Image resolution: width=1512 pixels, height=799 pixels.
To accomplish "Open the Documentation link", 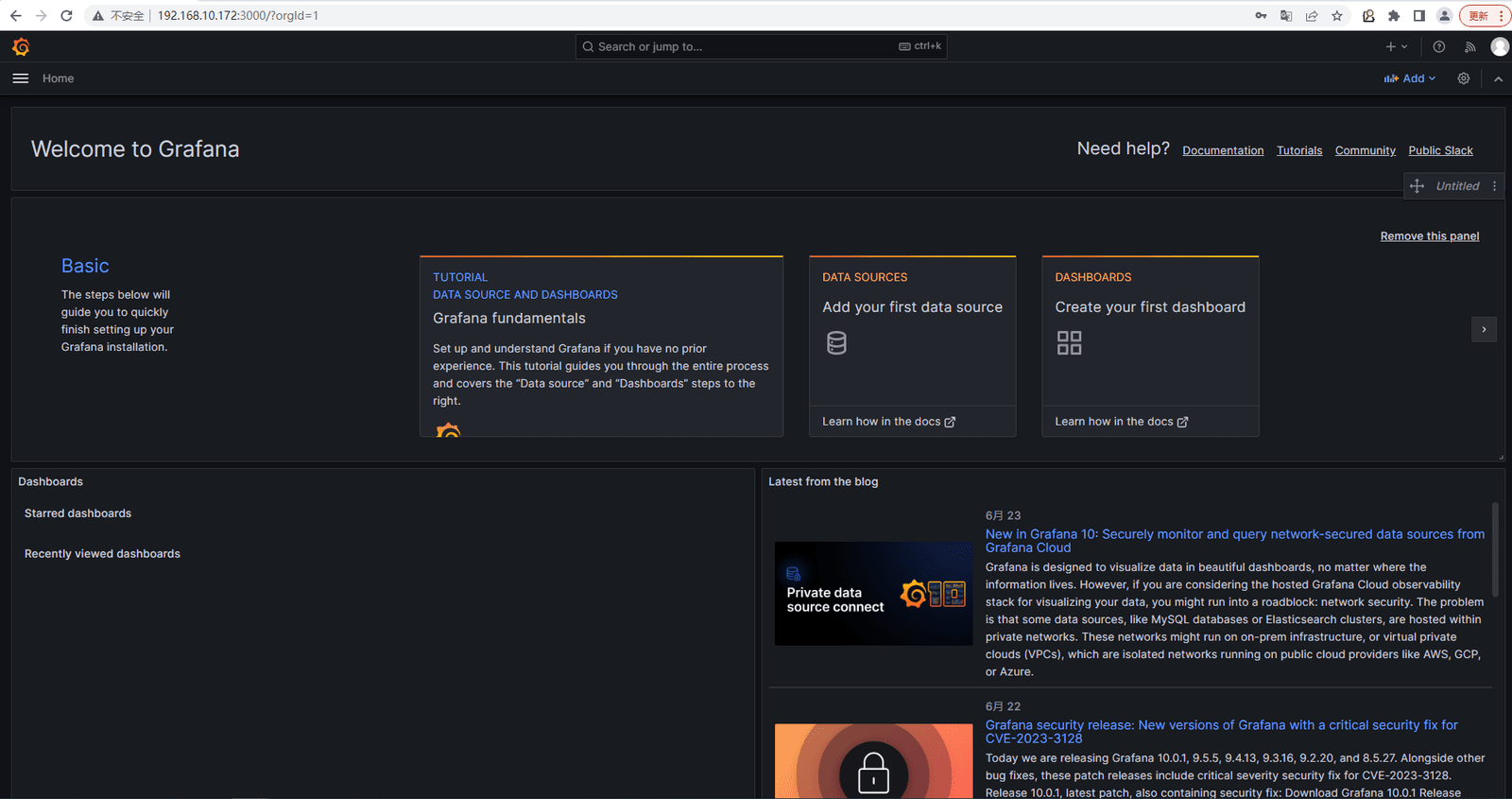I will pos(1223,150).
